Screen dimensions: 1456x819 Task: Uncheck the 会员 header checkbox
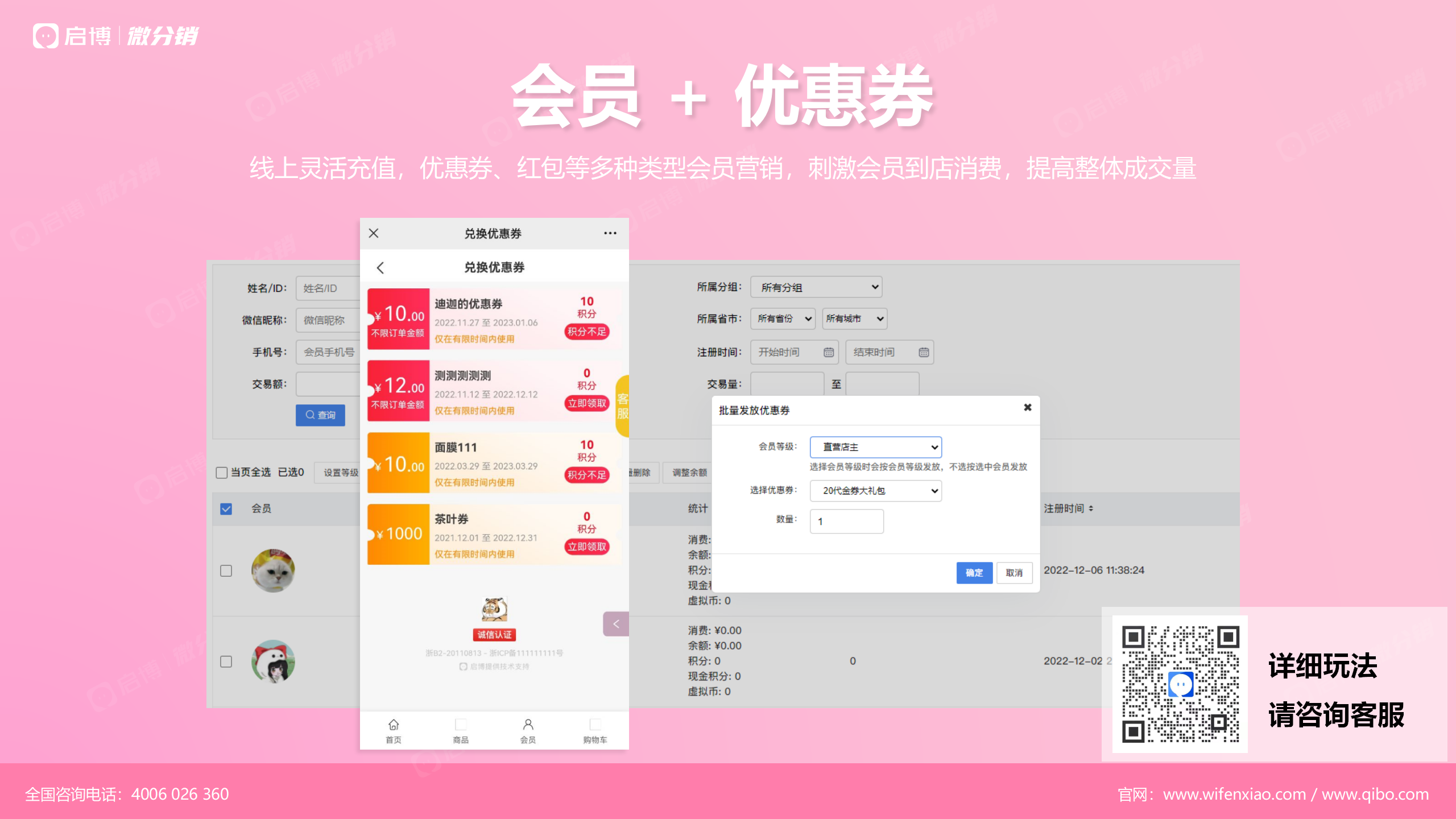click(226, 508)
